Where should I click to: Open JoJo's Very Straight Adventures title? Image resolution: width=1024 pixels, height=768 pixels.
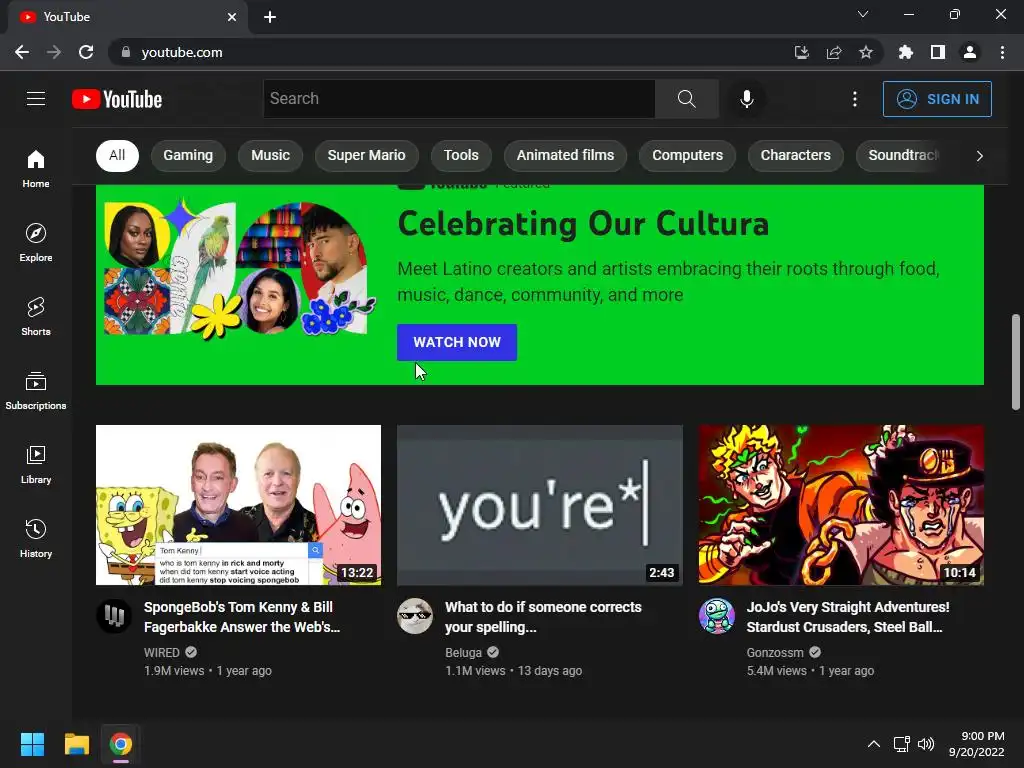coord(848,617)
